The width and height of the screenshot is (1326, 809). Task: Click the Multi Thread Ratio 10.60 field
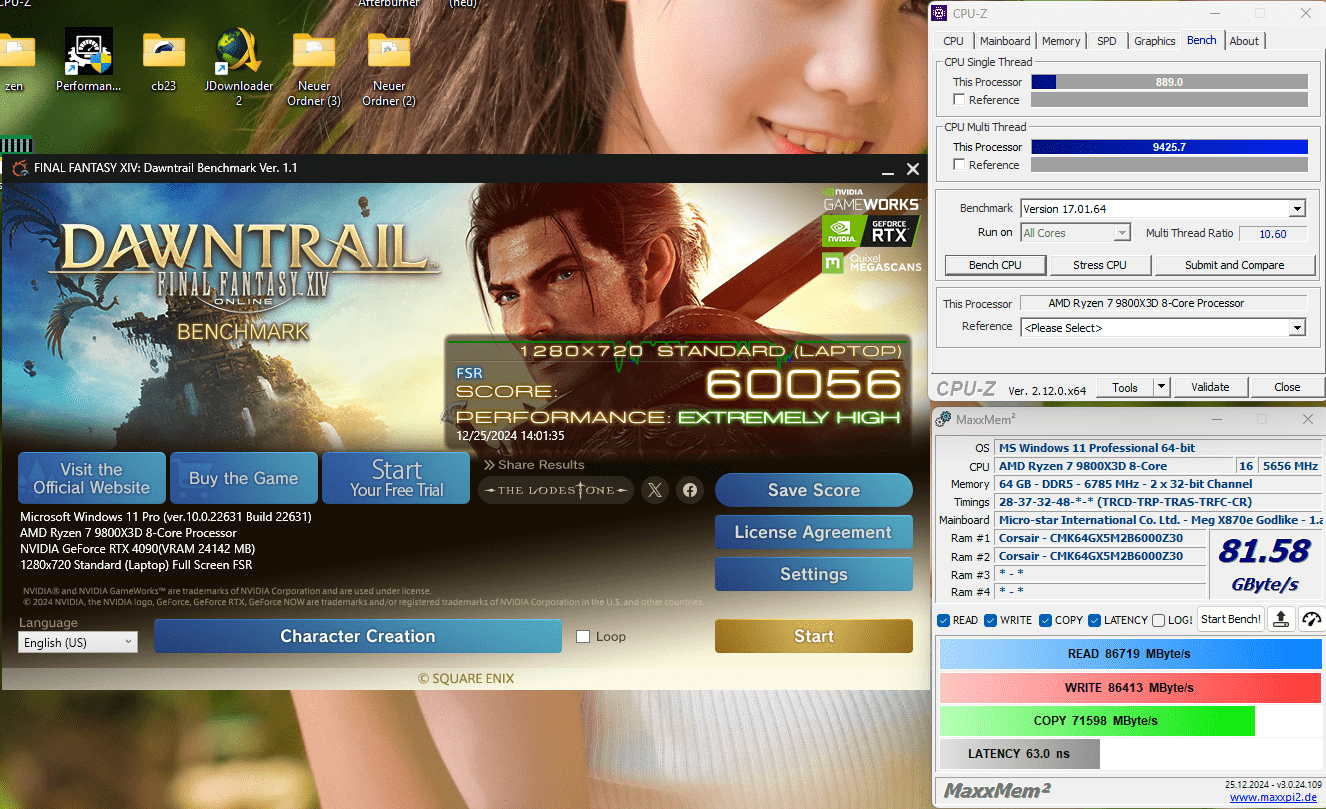[x=1273, y=233]
